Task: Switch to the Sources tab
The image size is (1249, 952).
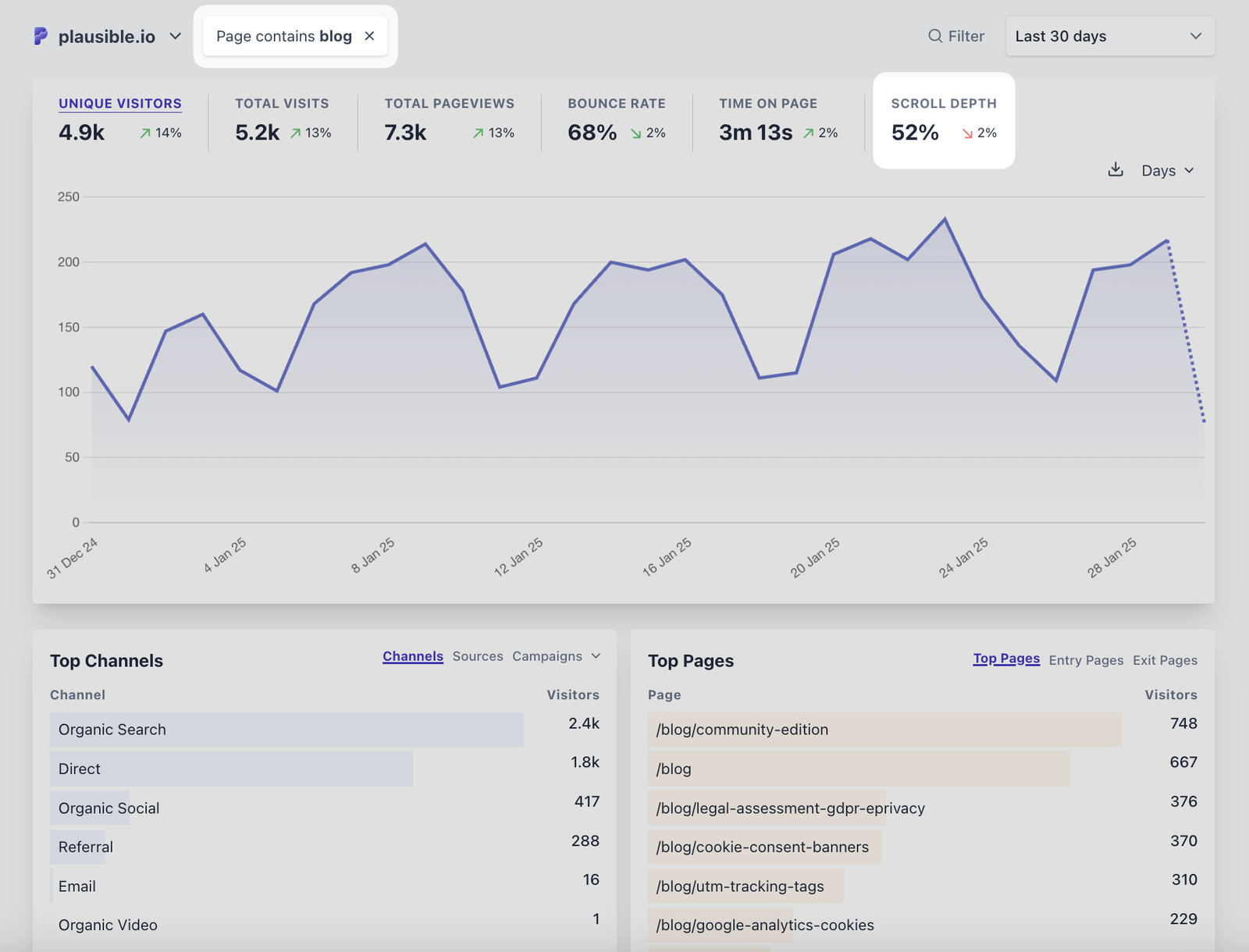Action: [x=478, y=656]
